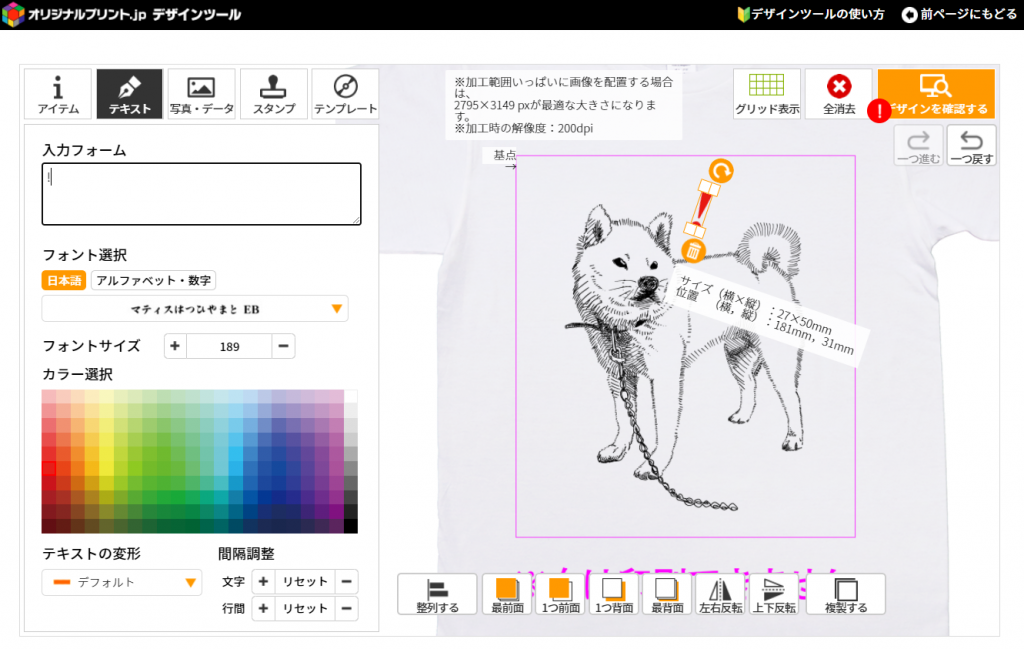This screenshot has width=1024, height=649.
Task: Select the red exclamation text object
Action: pos(702,210)
